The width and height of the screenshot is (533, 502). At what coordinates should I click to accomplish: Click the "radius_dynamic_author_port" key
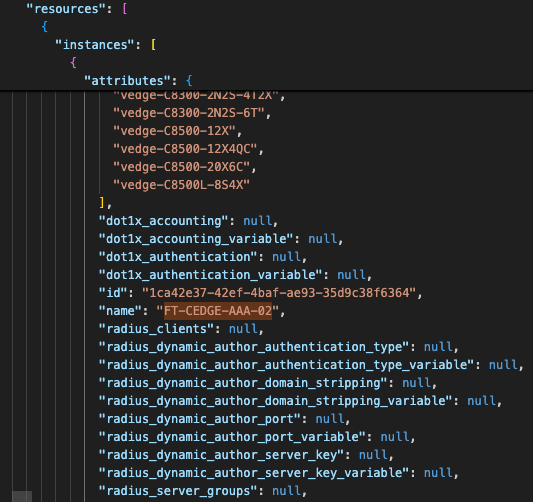pyautogui.click(x=200, y=419)
